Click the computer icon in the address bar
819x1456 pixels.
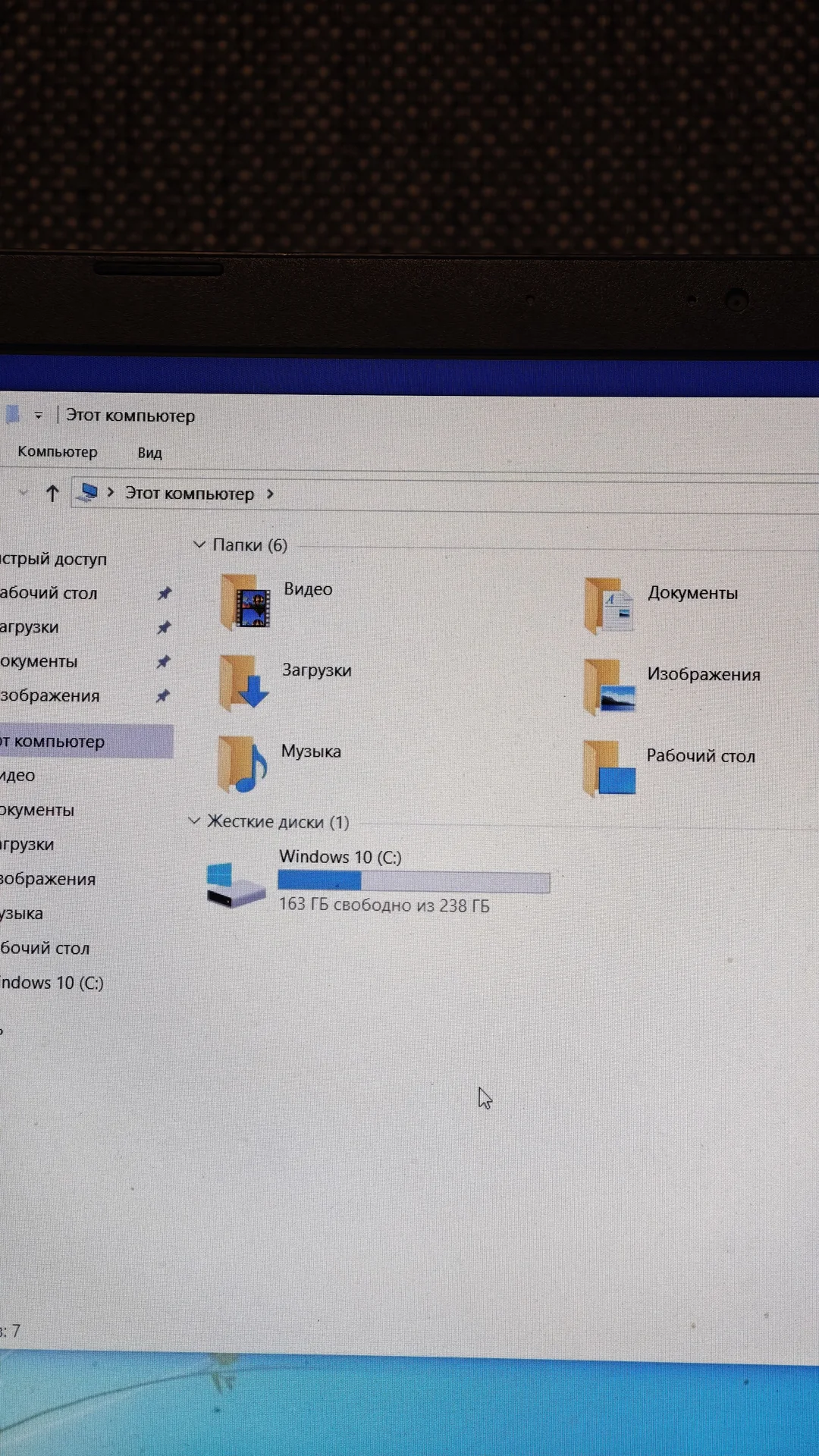[89, 492]
